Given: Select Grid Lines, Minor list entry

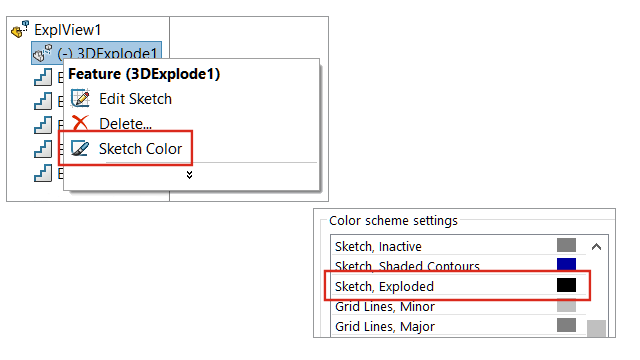Looking at the screenshot, I should [x=458, y=307].
